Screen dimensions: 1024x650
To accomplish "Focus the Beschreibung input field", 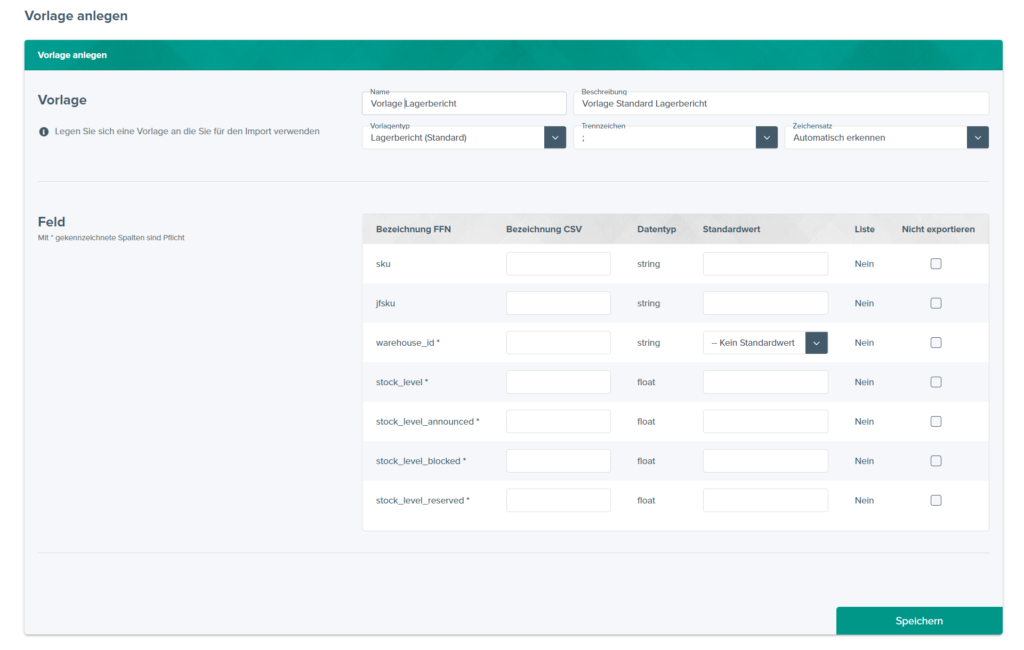I will (781, 104).
